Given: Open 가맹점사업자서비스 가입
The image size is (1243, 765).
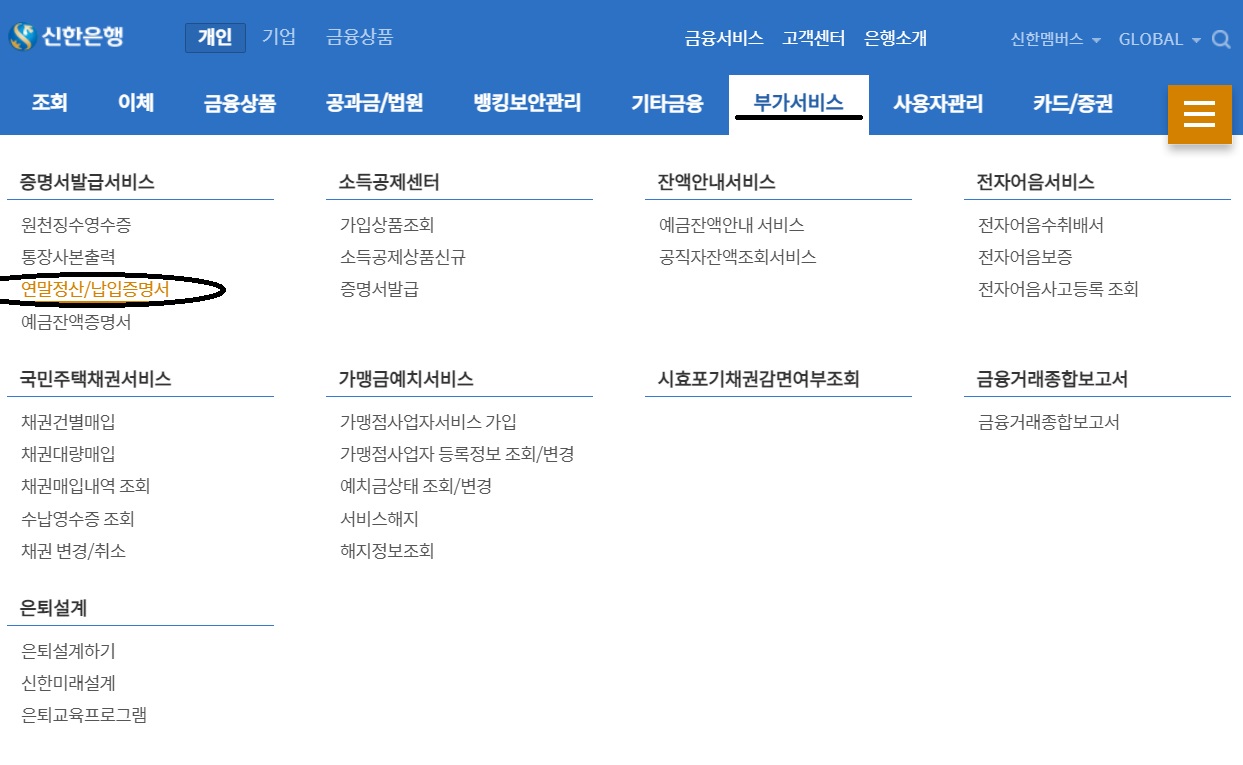Looking at the screenshot, I should tap(429, 422).
